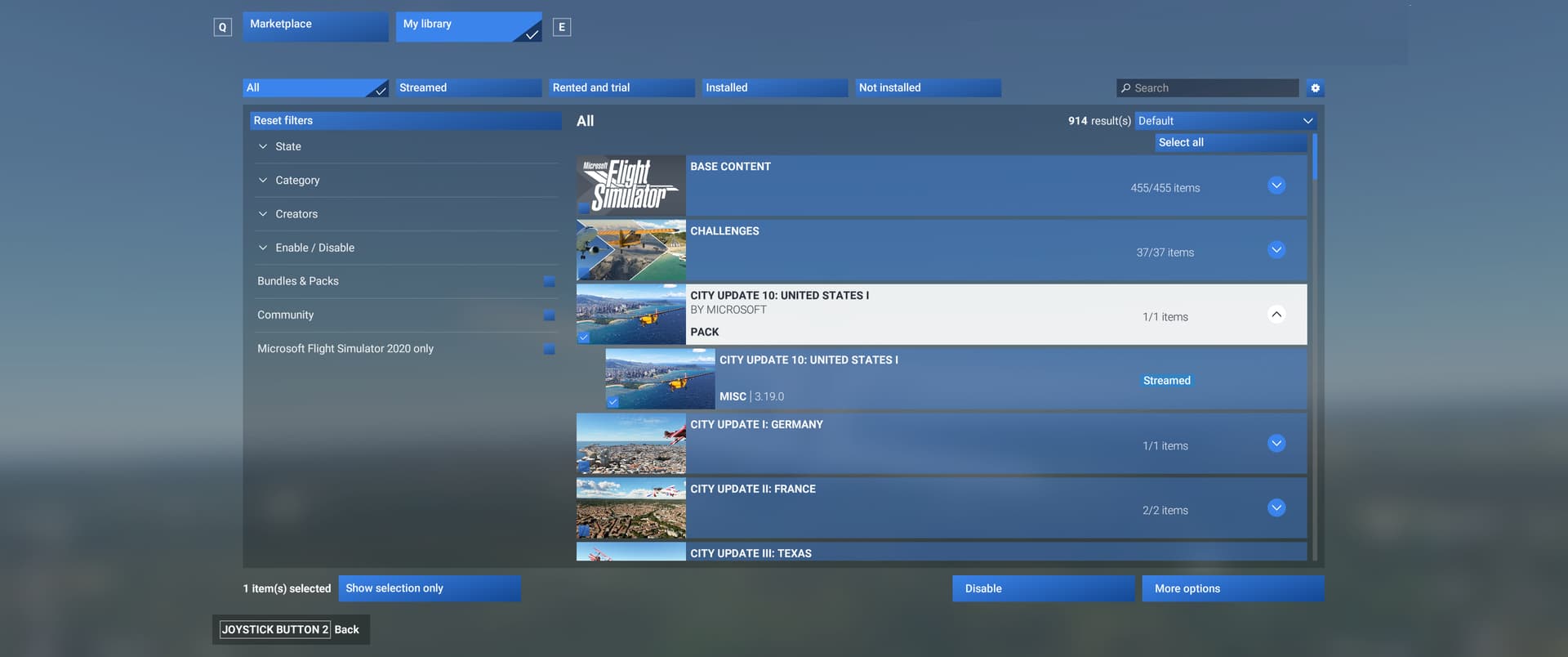Select the Base Content checkbox on thumbnail
This screenshot has height=657, width=1568.
[x=584, y=208]
